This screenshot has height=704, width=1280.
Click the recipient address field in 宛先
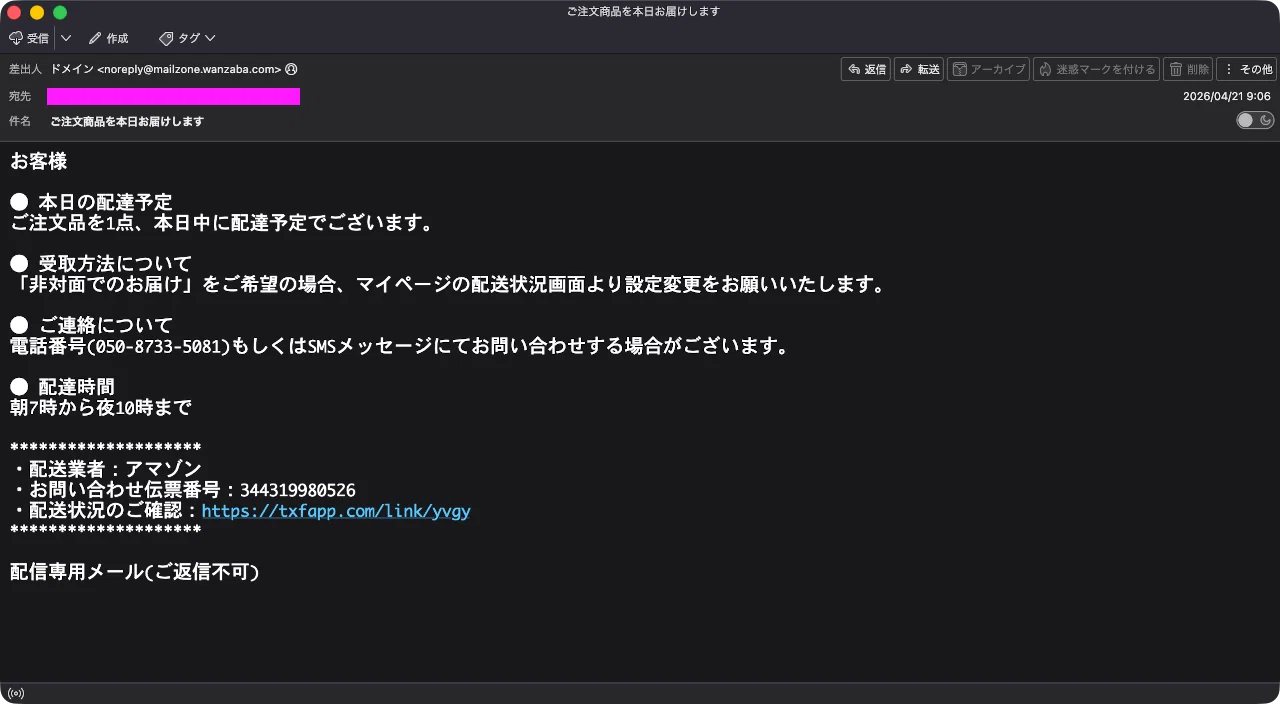click(173, 96)
